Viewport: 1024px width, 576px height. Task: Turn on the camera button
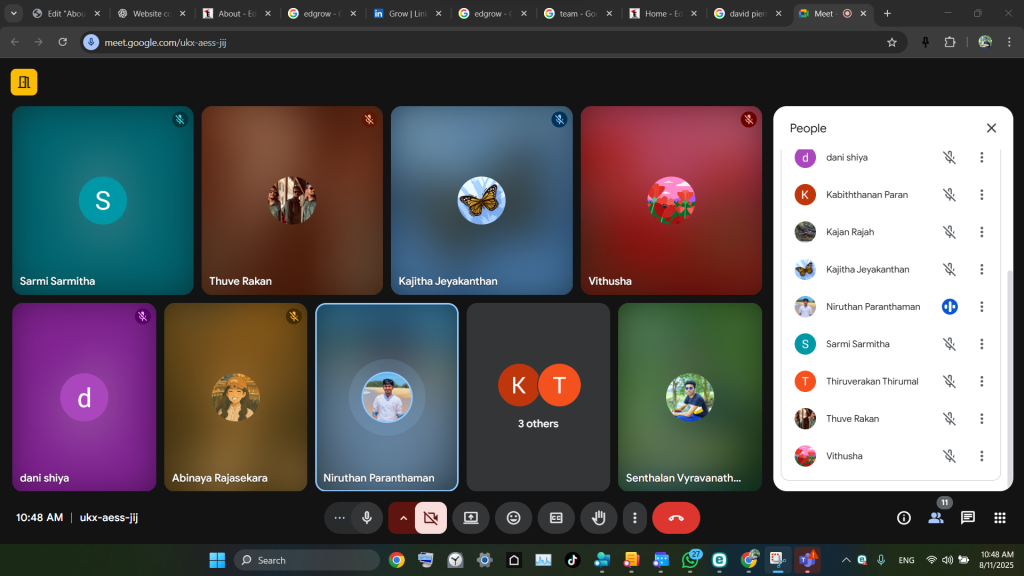pos(431,518)
